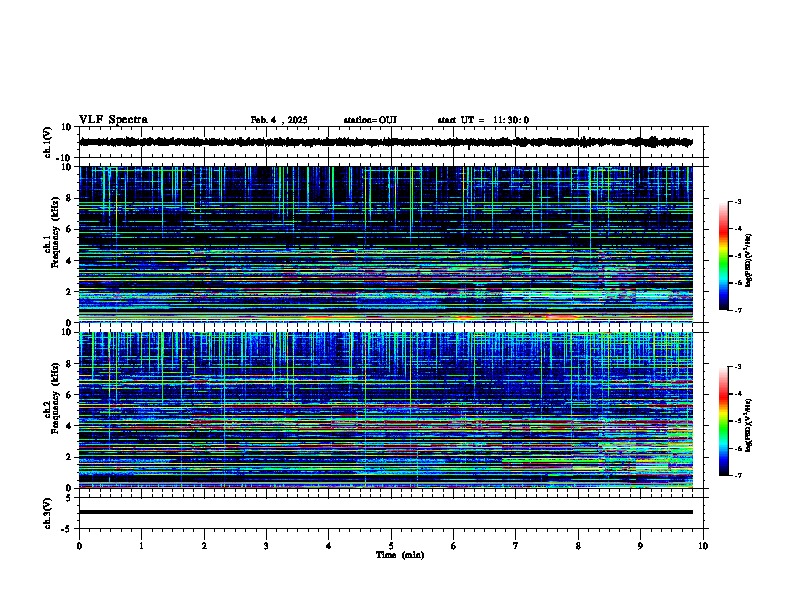Click the ch.2 color scale bar

tap(724, 421)
